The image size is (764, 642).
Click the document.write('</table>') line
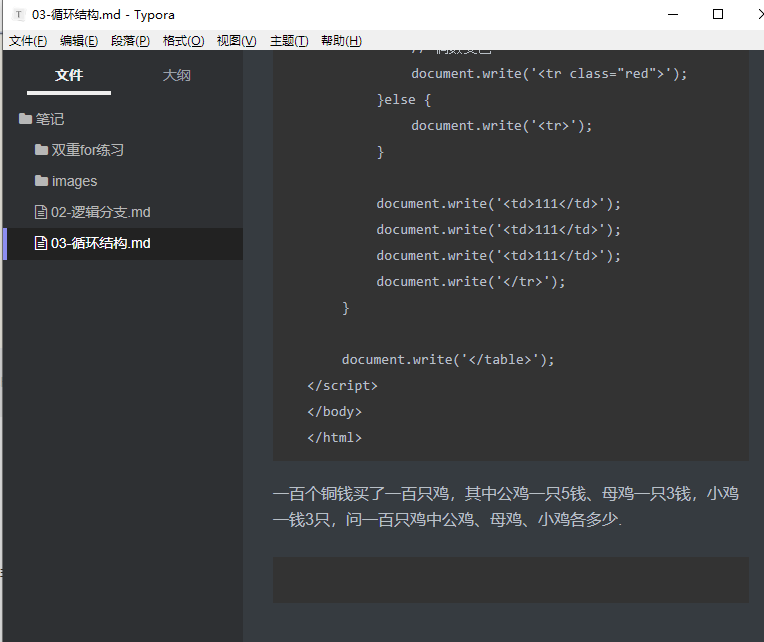coord(448,359)
